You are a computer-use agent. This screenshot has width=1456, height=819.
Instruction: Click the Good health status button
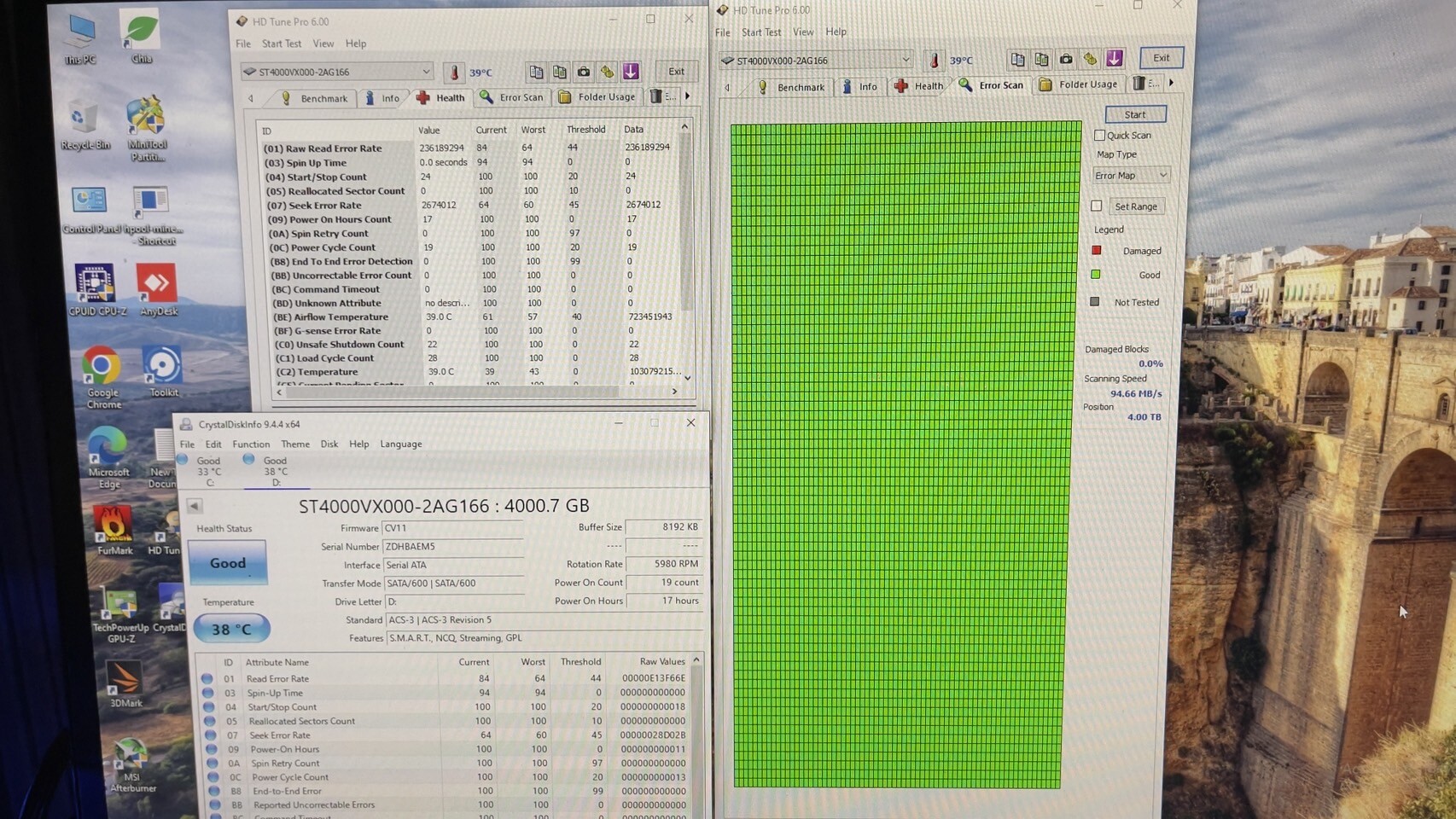point(227,563)
